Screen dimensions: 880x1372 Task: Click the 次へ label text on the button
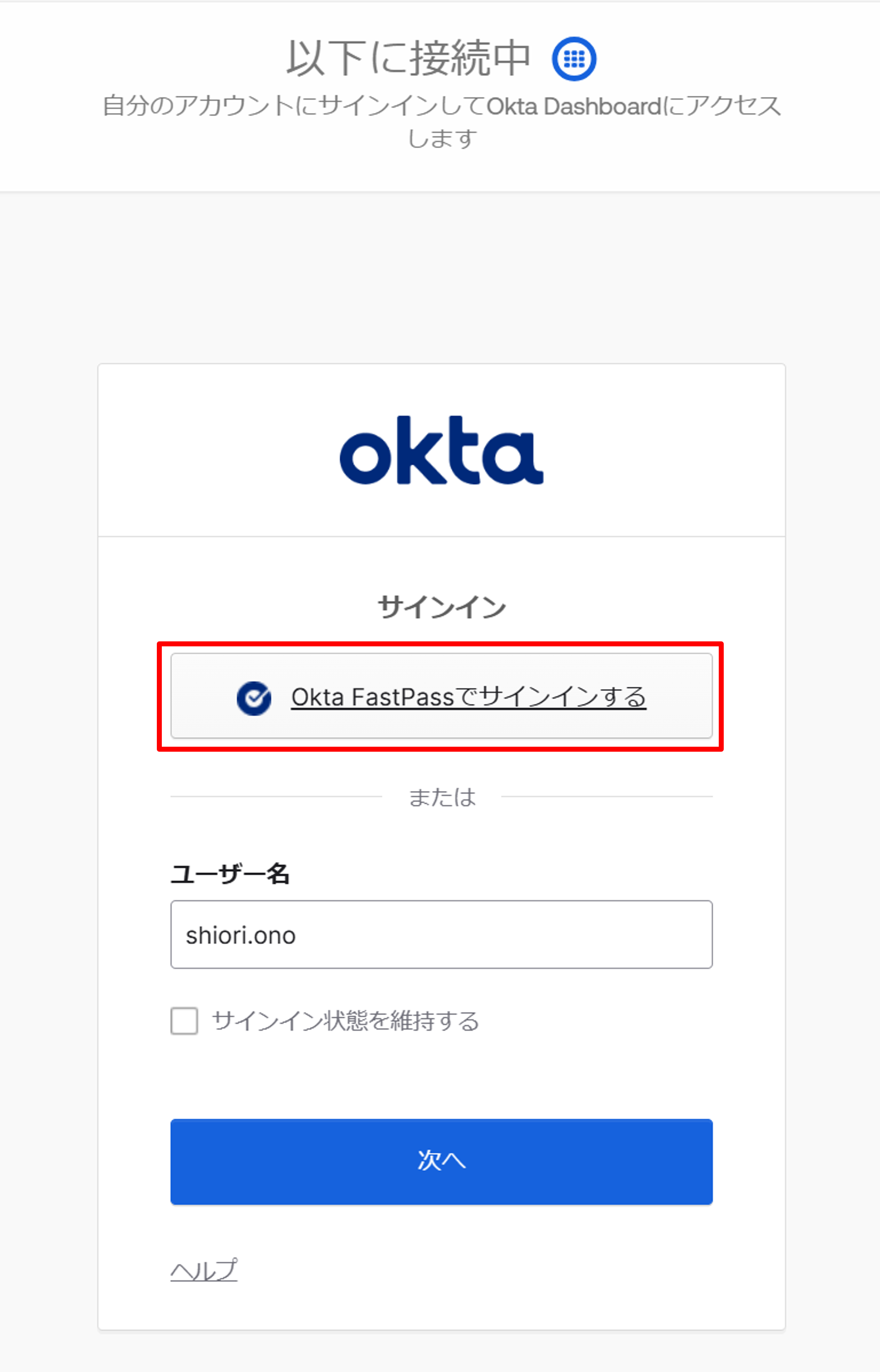pyautogui.click(x=442, y=1160)
